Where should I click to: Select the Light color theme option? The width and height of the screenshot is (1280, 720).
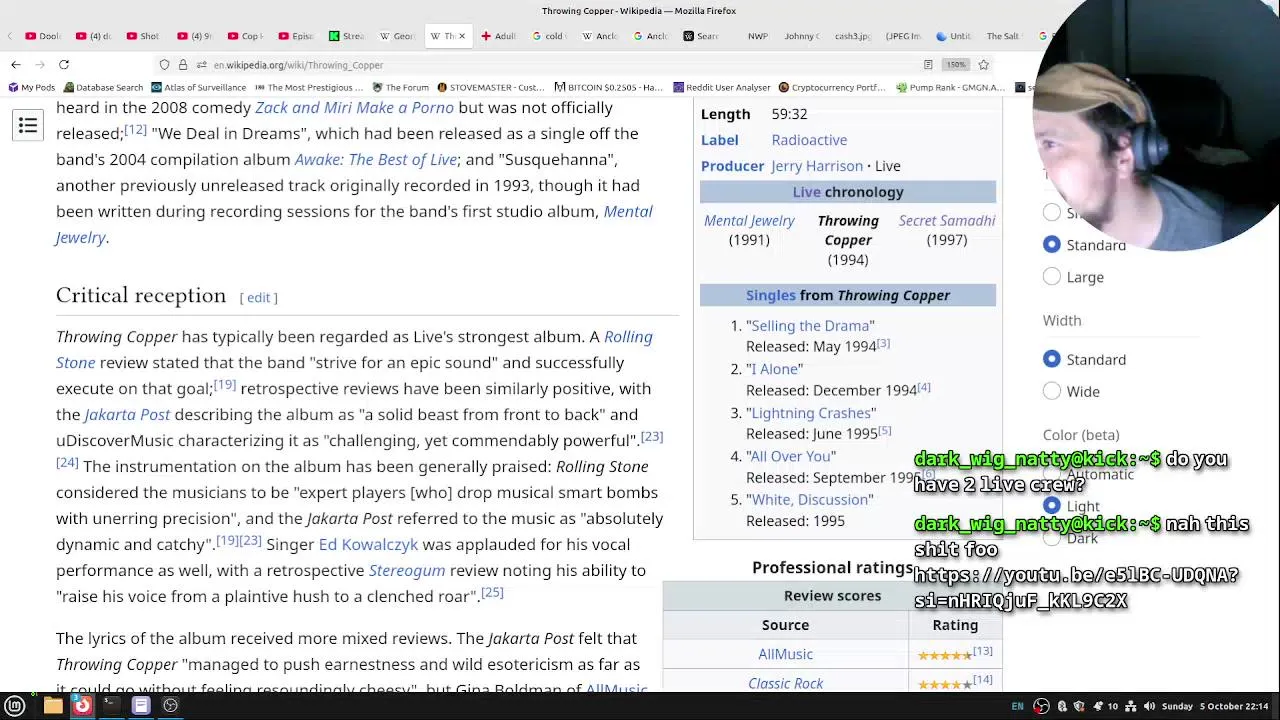tap(1052, 506)
